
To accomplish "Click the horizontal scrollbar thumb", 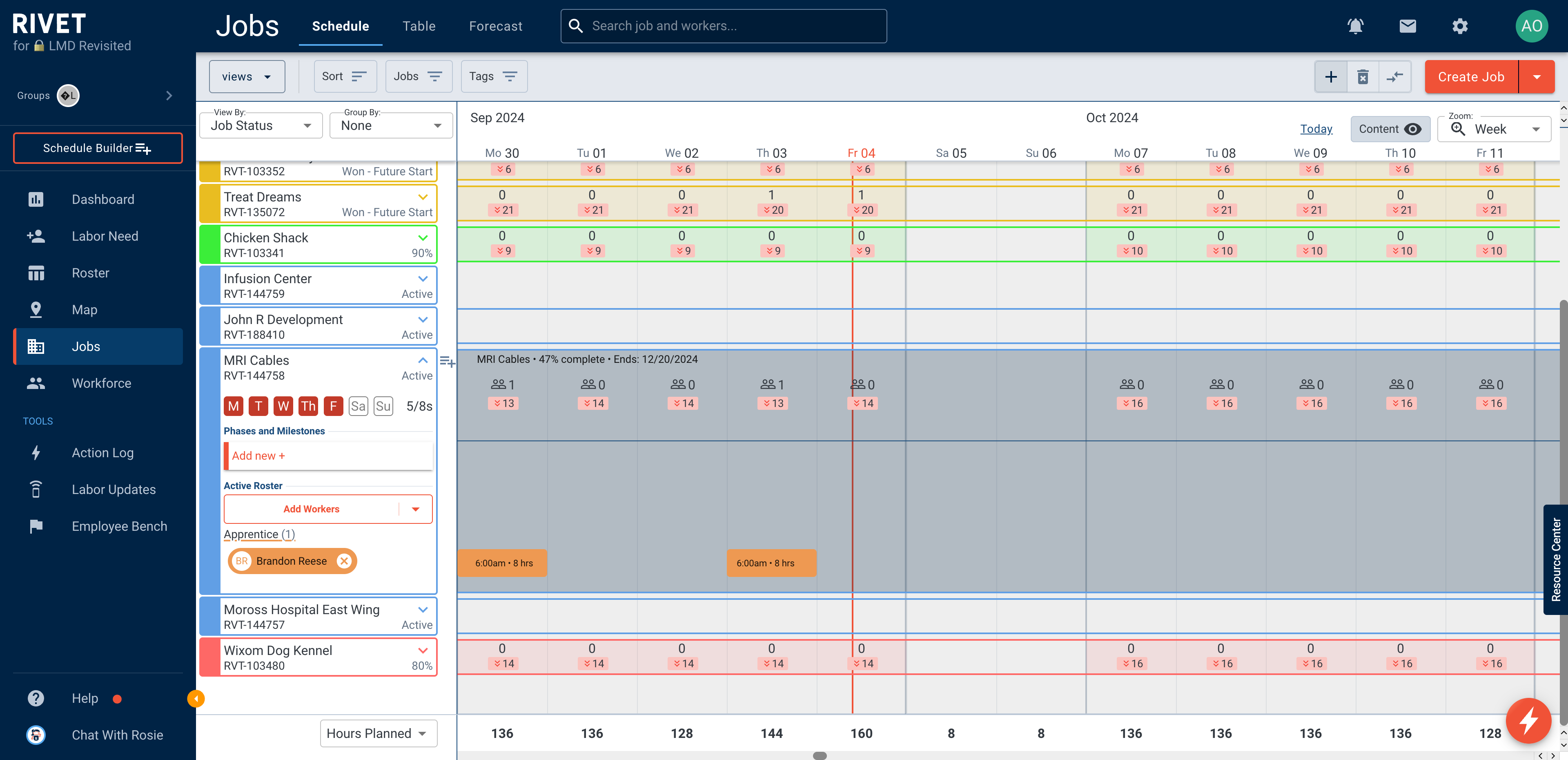I will click(819, 756).
